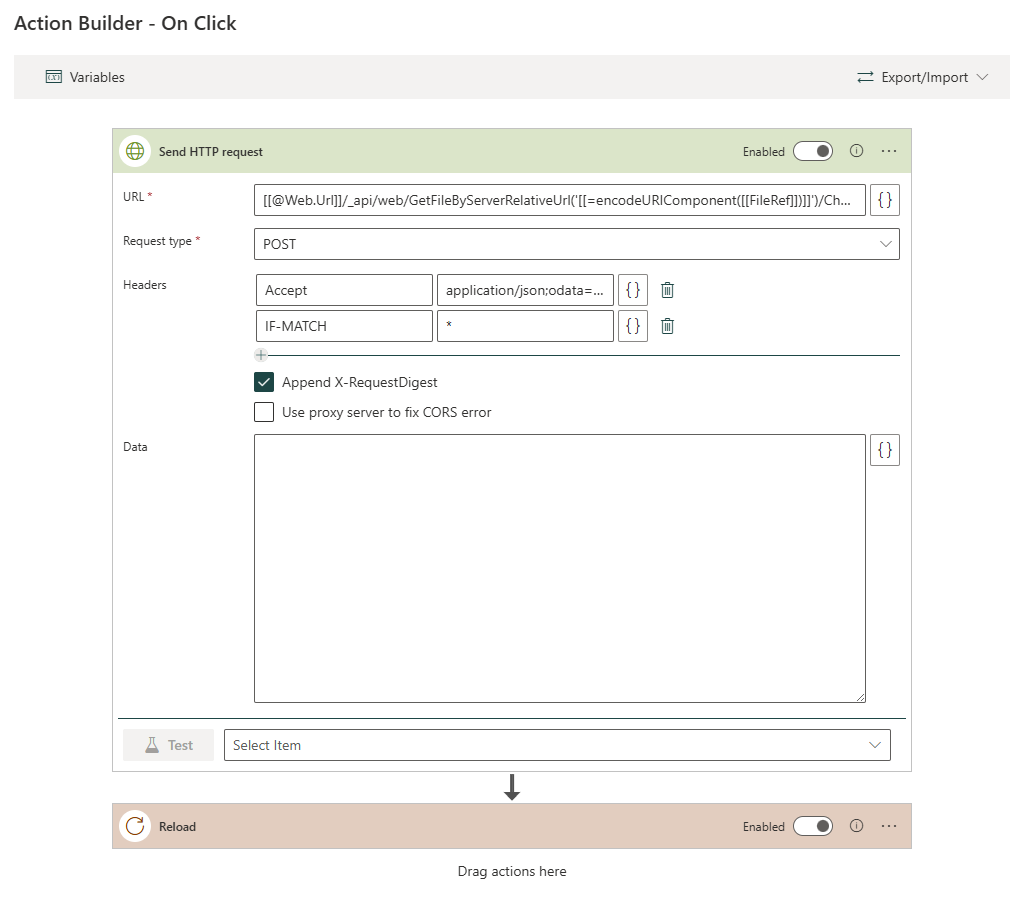Open expression editor for Data field

coord(885,450)
